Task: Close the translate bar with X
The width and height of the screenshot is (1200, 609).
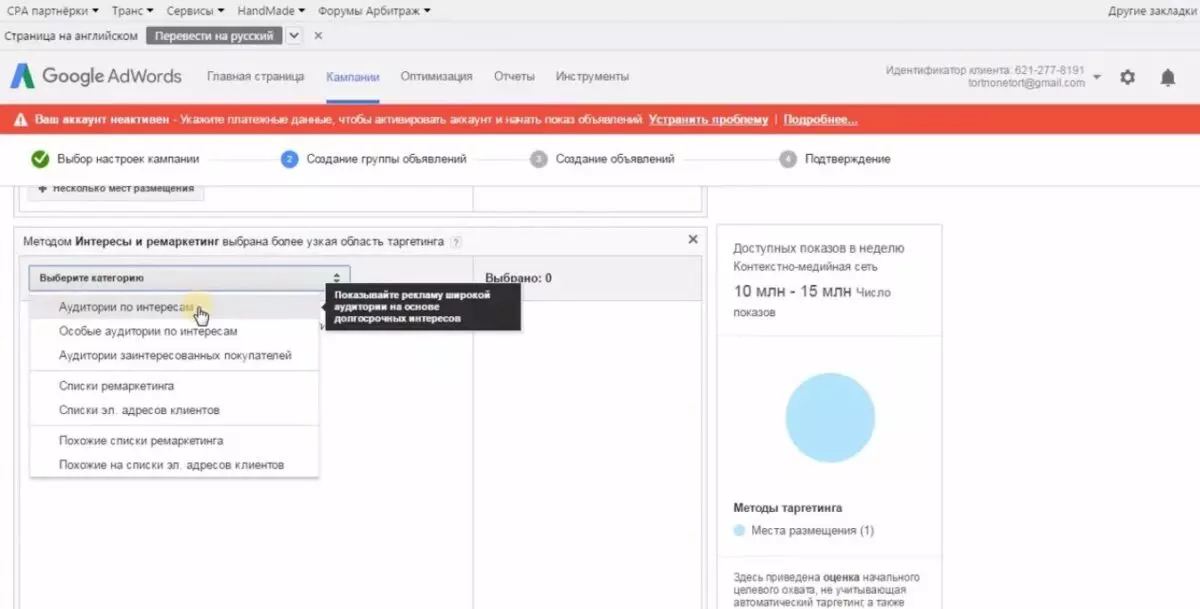Action: point(318,35)
